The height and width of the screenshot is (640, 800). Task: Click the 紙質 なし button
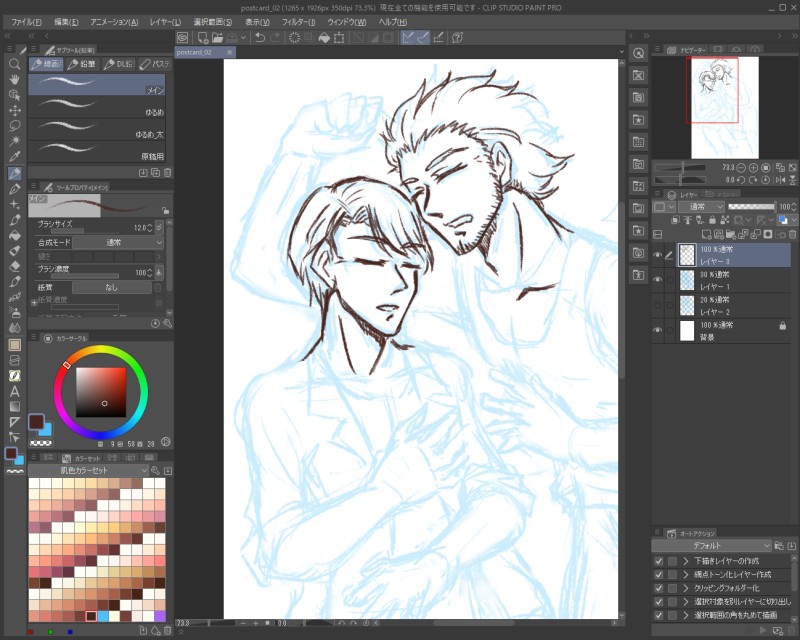(x=112, y=288)
